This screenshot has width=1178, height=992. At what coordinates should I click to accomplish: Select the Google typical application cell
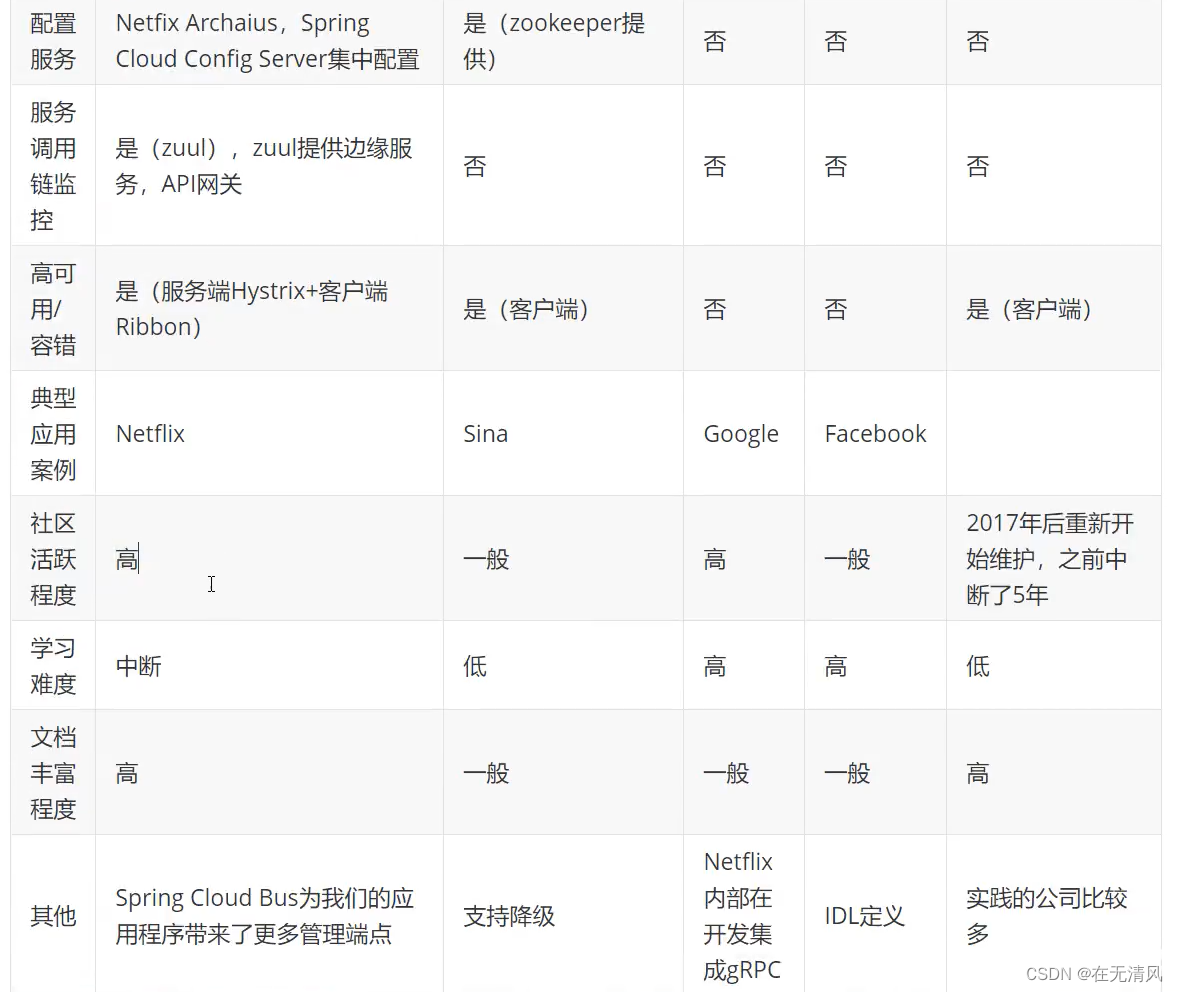(x=741, y=433)
